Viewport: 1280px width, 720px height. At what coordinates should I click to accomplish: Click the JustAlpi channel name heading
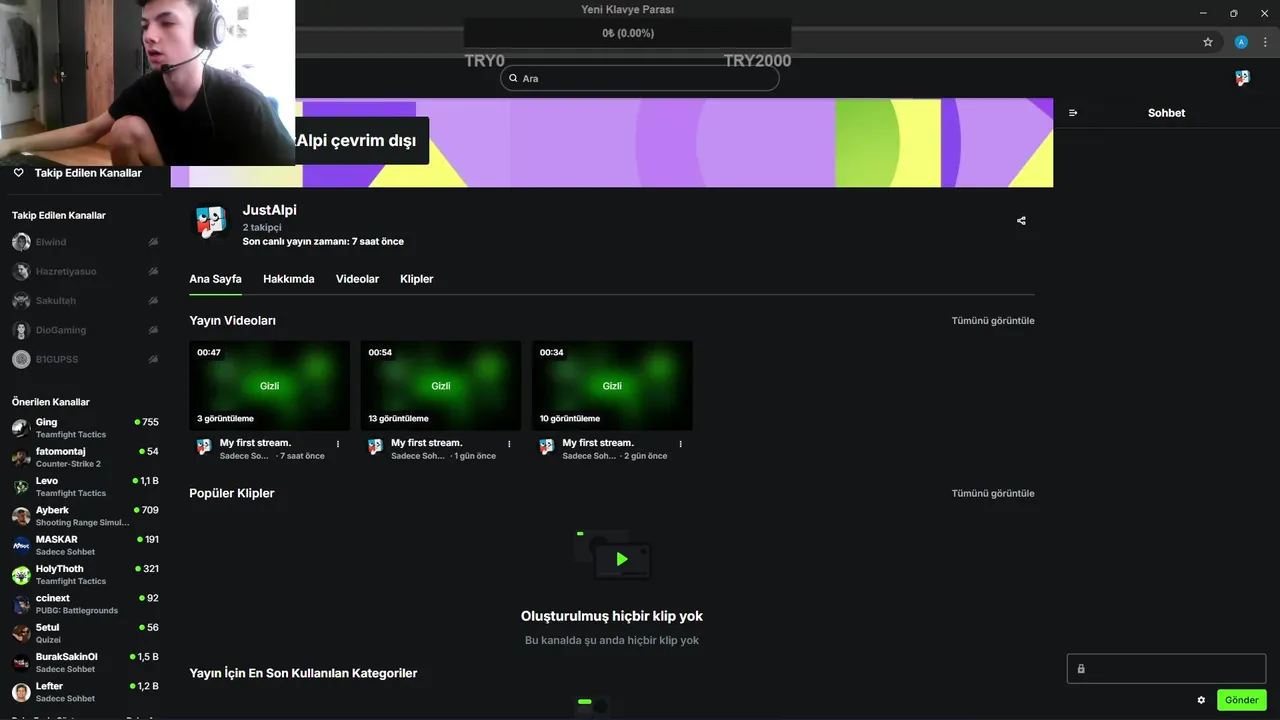tap(270, 210)
